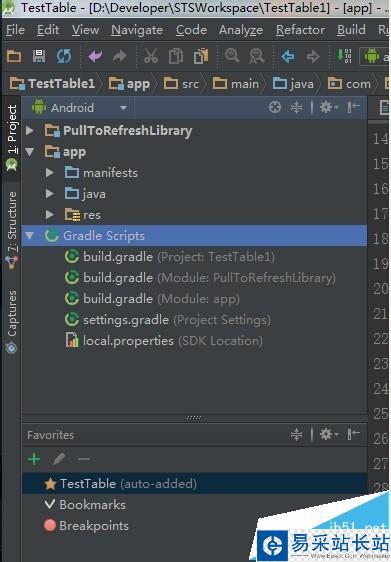Open the Captures side tab
Image resolution: width=391 pixels, height=562 pixels.
click(x=11, y=321)
